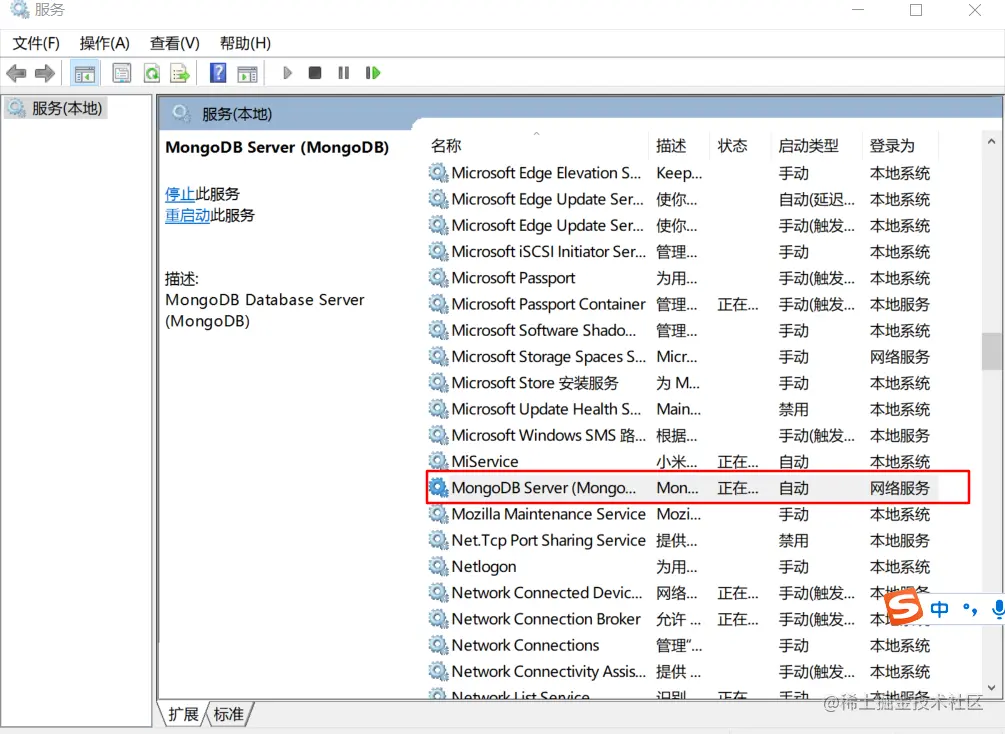The image size is (1005, 734).
Task: Click the gear icon beside MiService
Action: click(438, 462)
